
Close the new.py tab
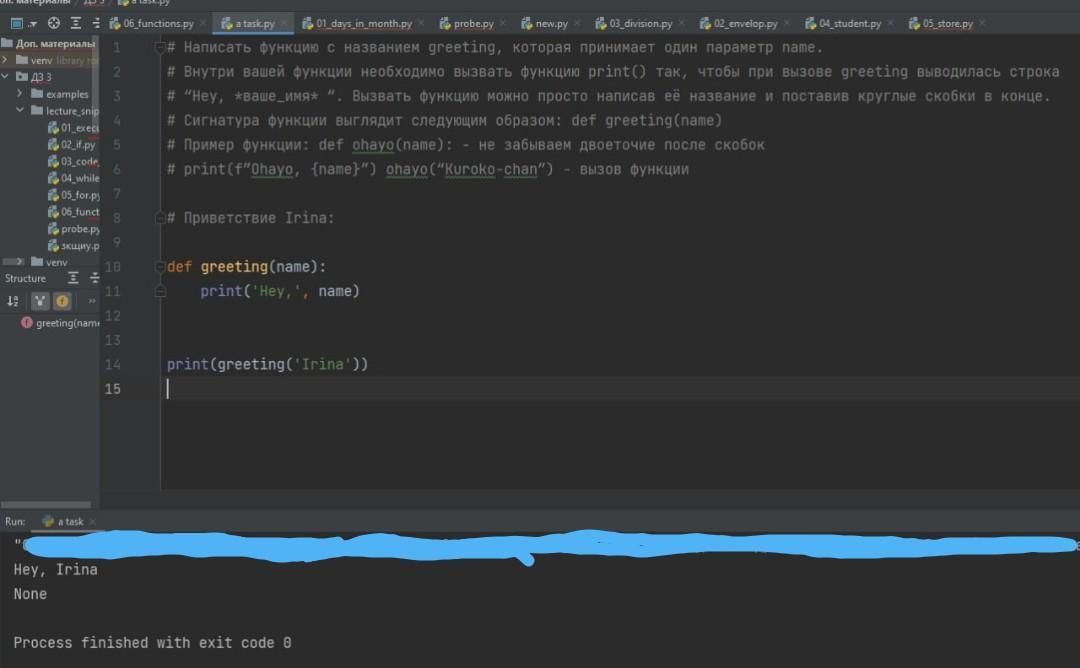point(577,23)
